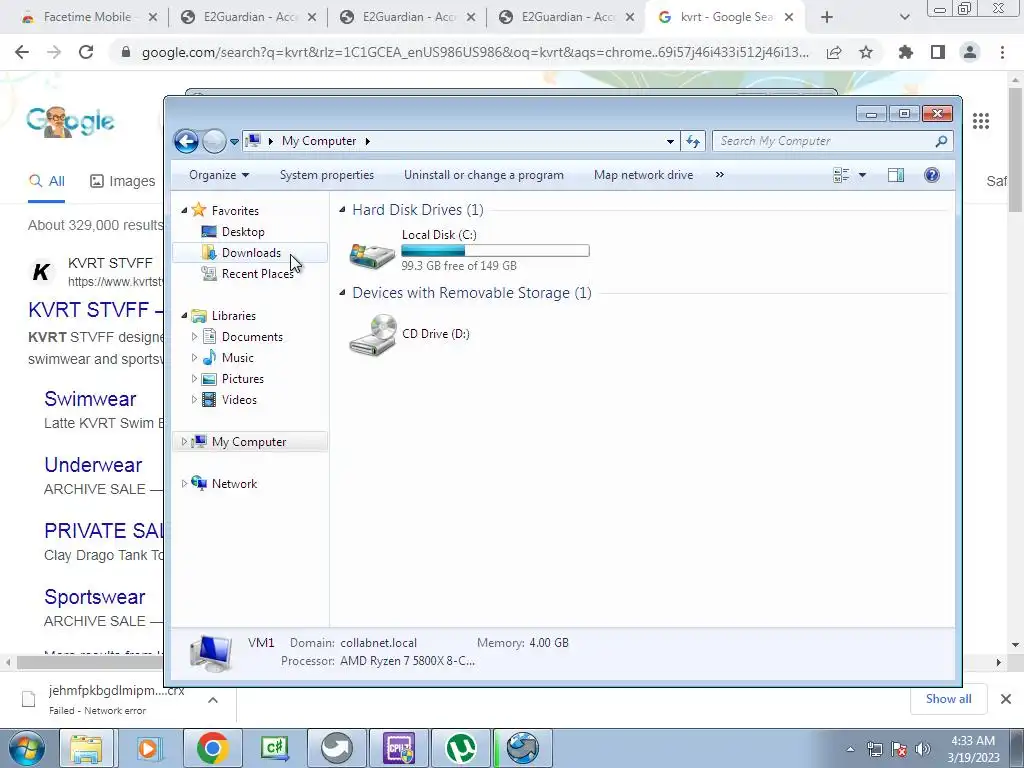Open the address bar history dropdown
The height and width of the screenshot is (768, 1024).
670,141
